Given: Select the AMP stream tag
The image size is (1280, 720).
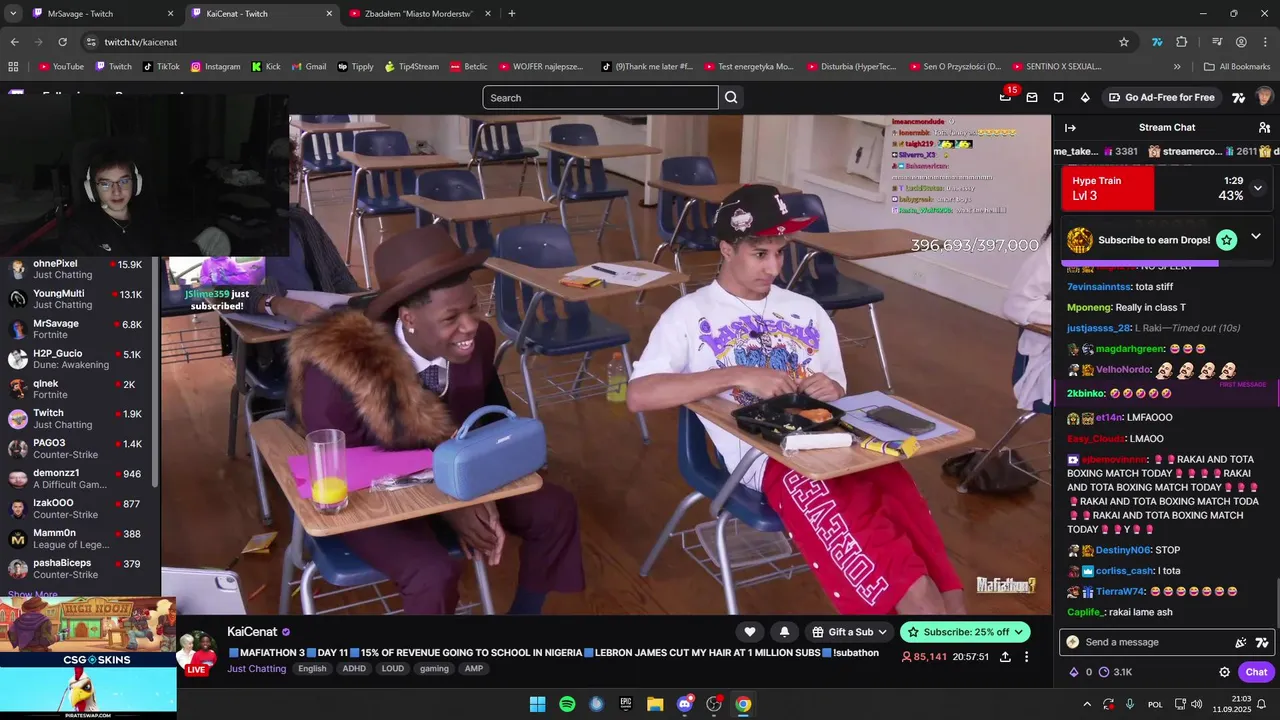Looking at the screenshot, I should pos(474,669).
